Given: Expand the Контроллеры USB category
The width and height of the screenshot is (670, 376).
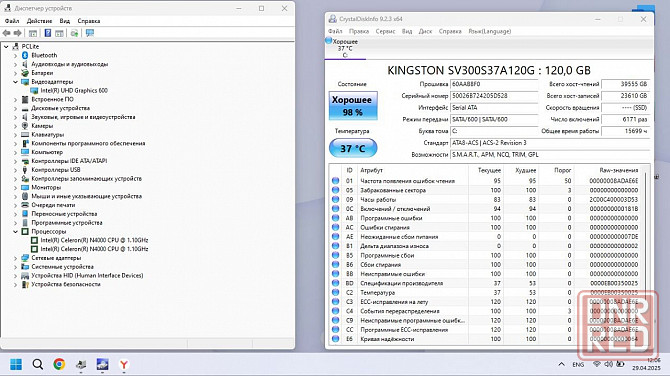Looking at the screenshot, I should point(15,170).
